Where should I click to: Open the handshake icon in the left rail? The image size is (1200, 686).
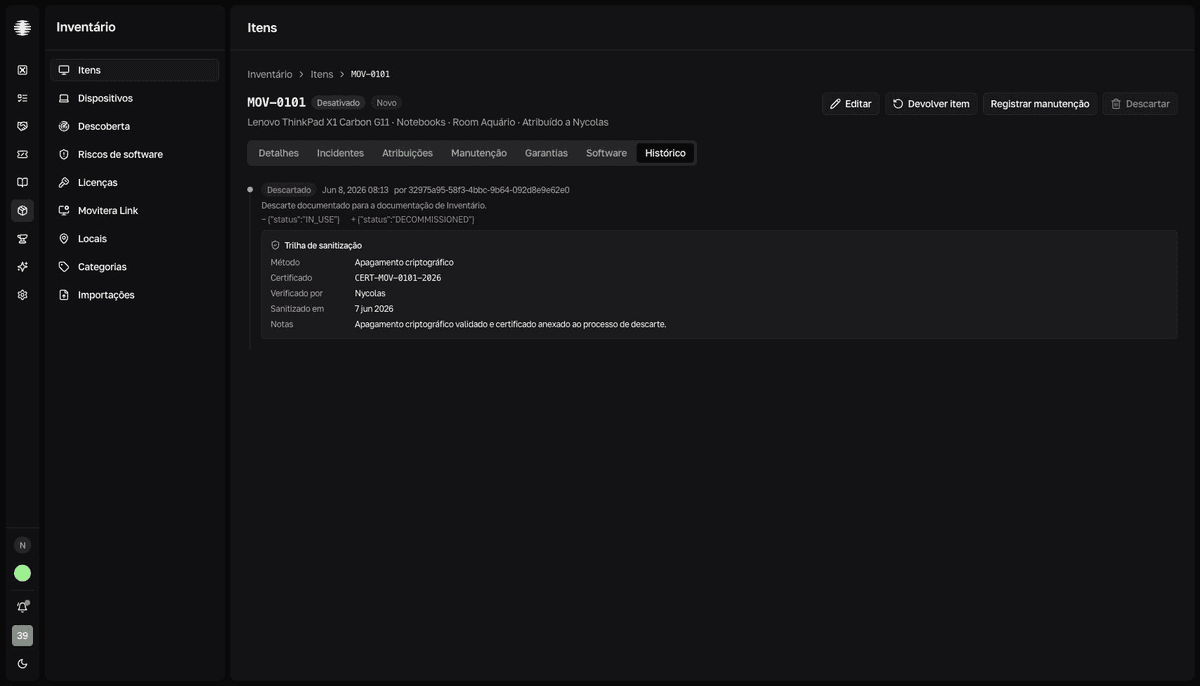point(22,126)
